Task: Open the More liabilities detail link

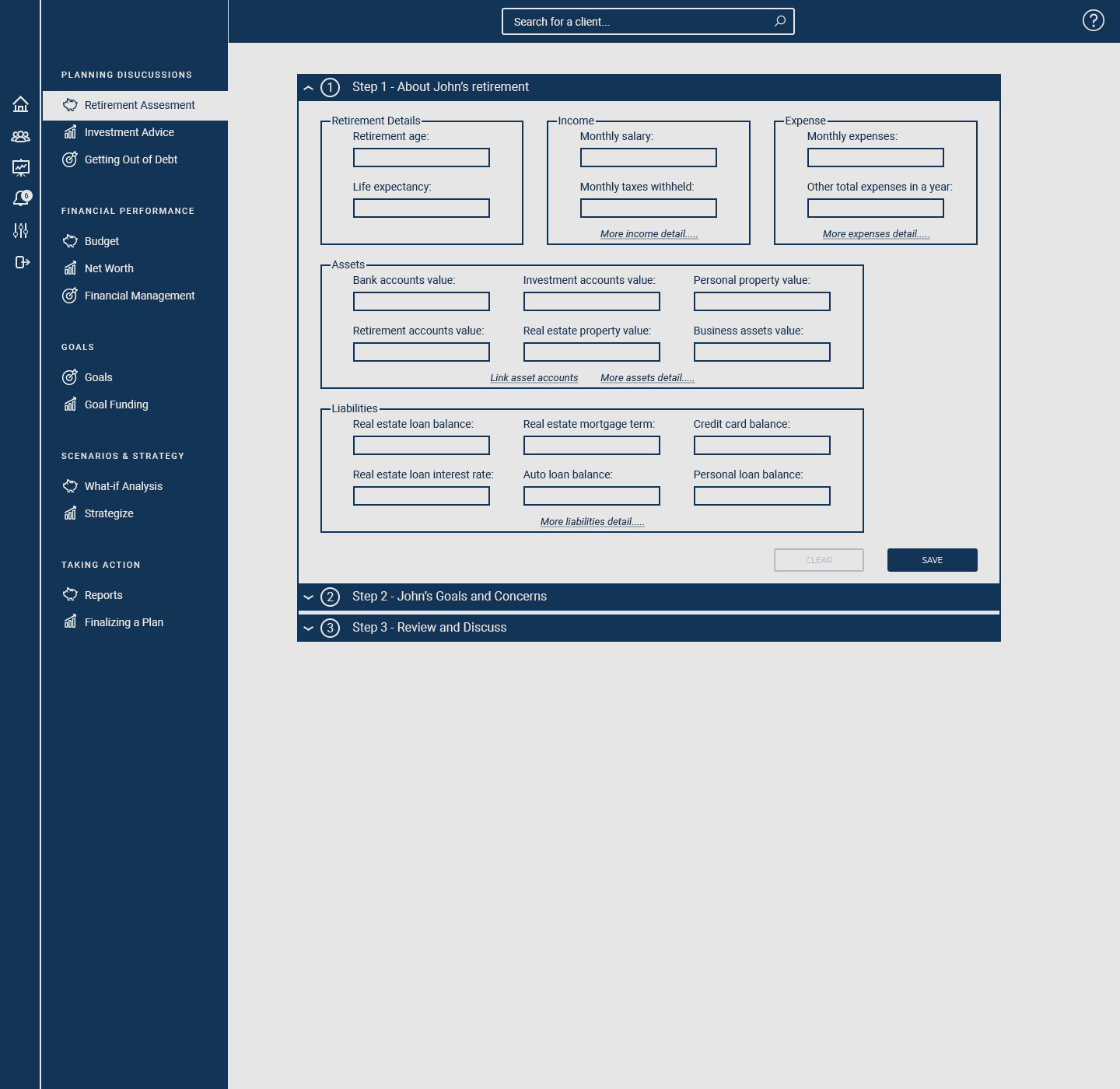Action: [x=591, y=521]
